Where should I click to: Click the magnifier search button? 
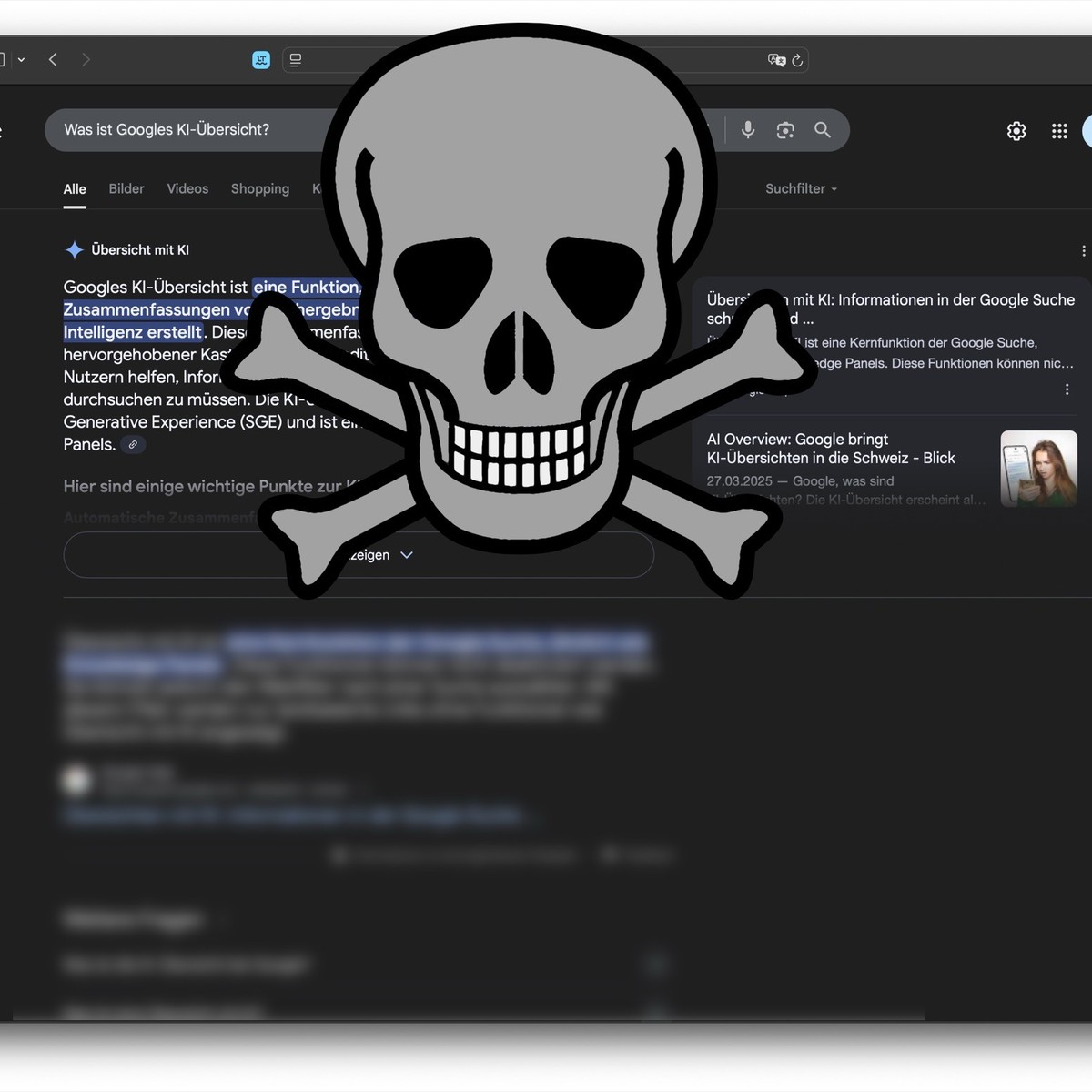tap(823, 130)
